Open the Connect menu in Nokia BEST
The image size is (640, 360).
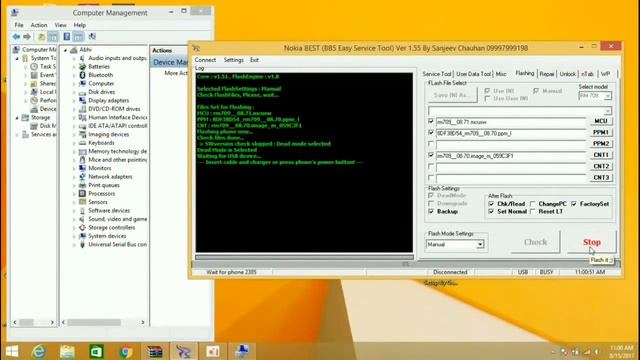pyautogui.click(x=205, y=60)
